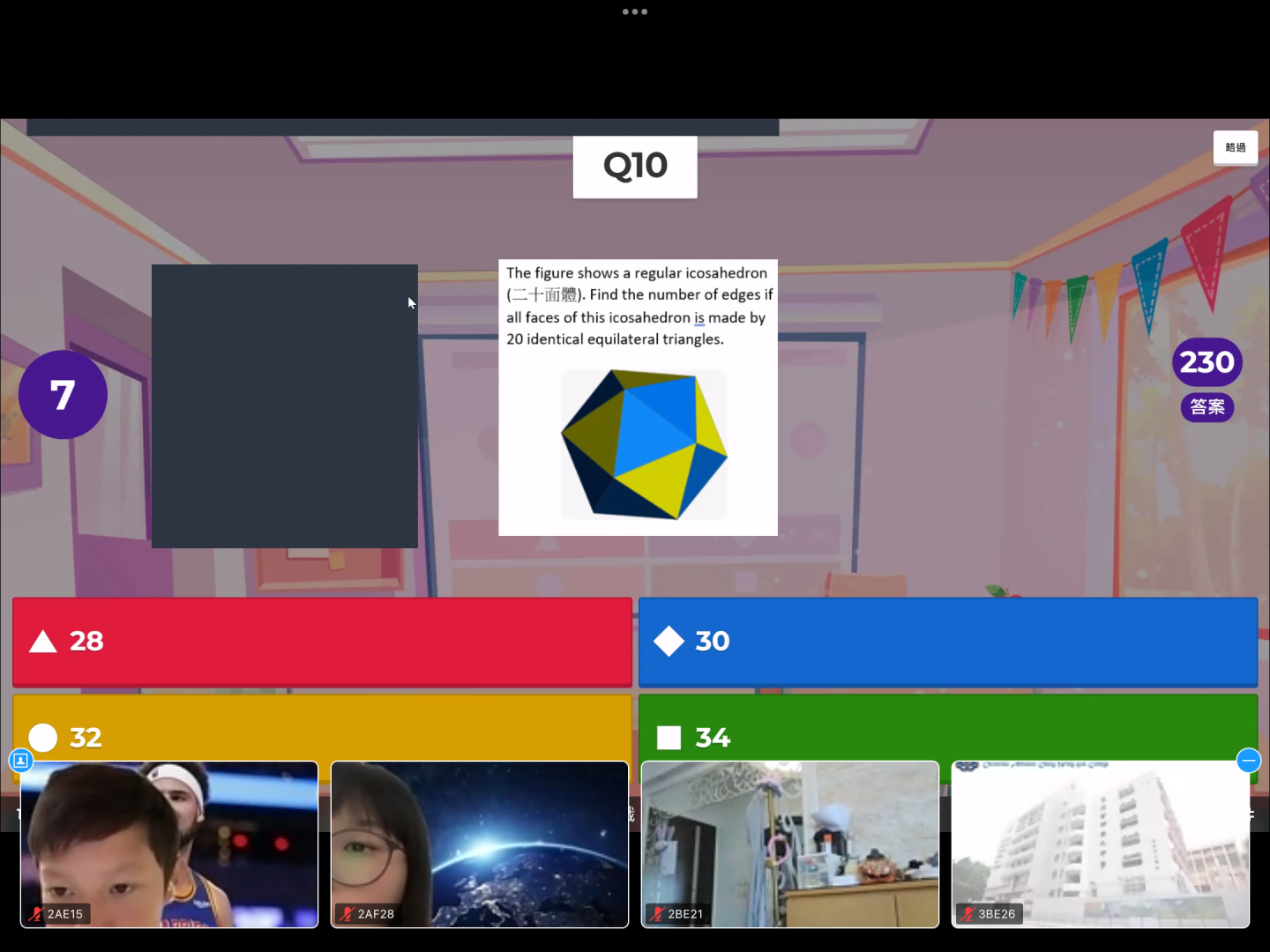1270x952 pixels.
Task: Click the 230 answer count bubble
Action: 1206,362
